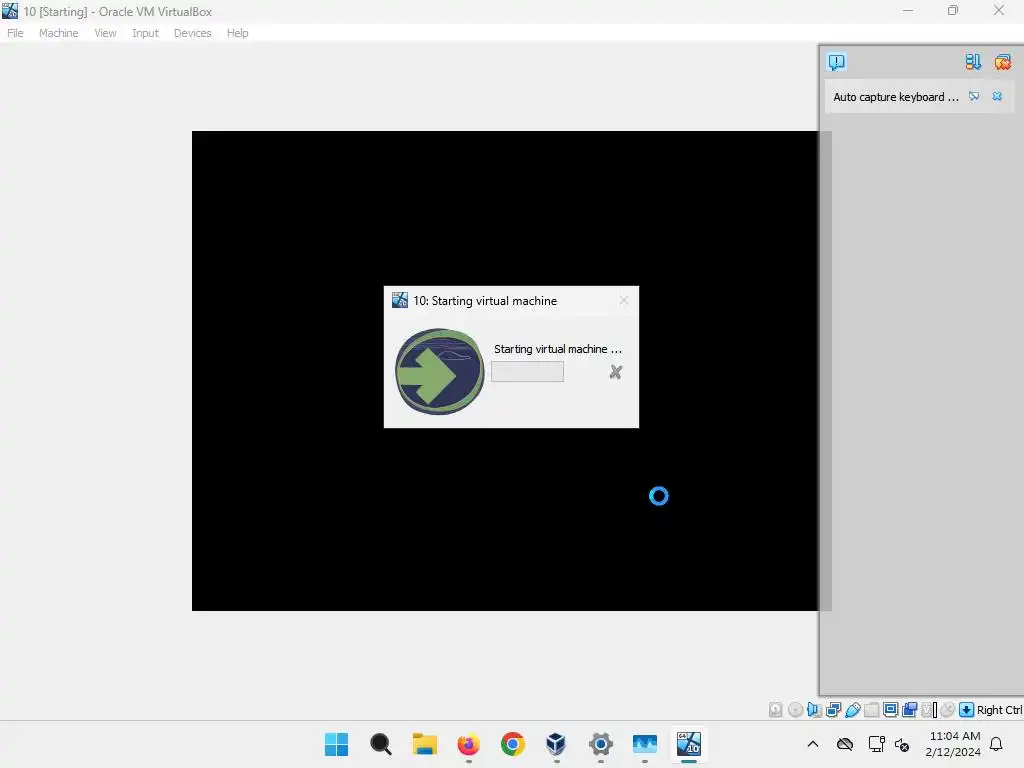
Task: Click the crossed-out cloud tray icon
Action: click(845, 744)
